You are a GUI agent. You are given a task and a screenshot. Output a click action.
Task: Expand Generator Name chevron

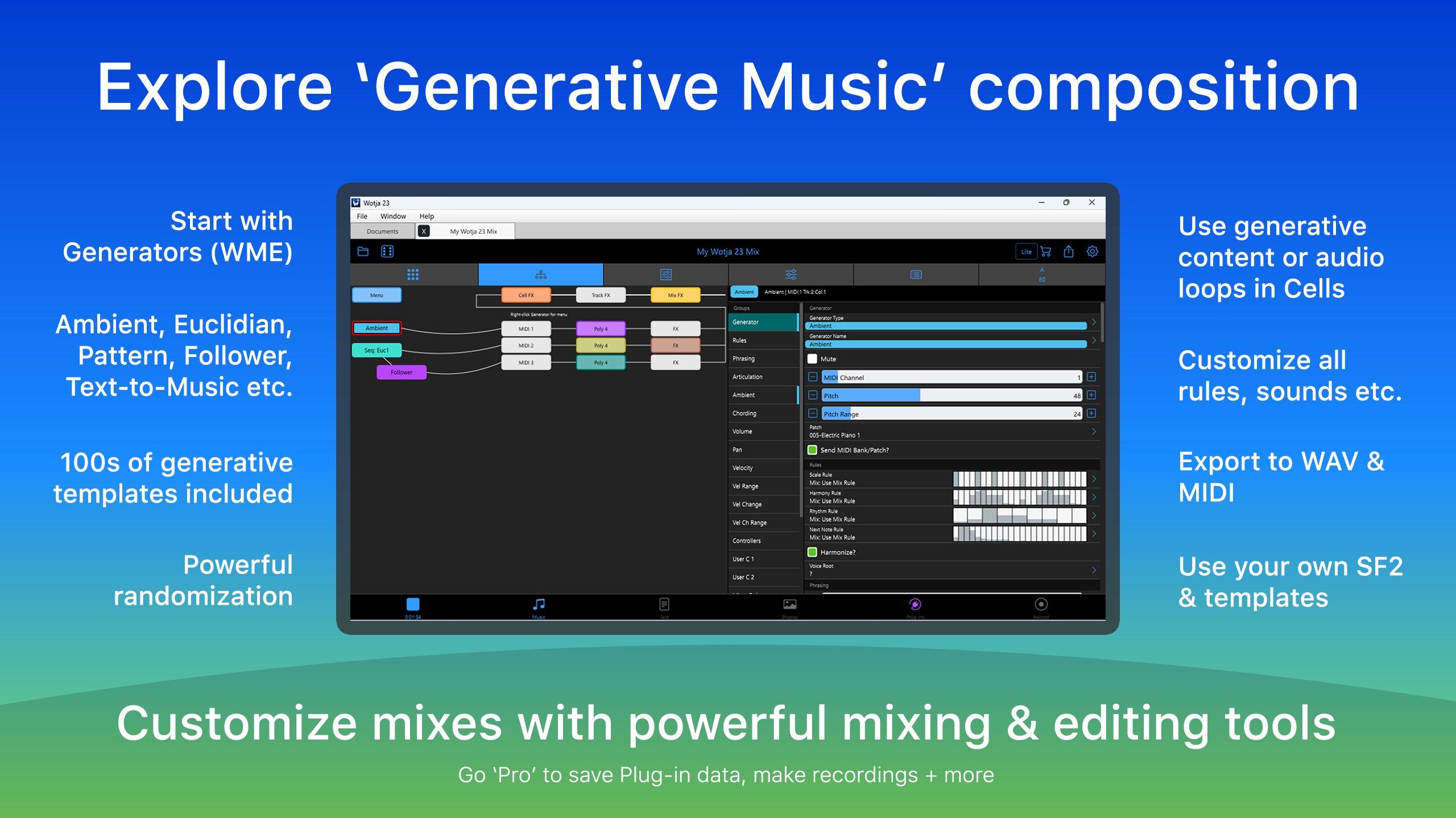pyautogui.click(x=1093, y=341)
